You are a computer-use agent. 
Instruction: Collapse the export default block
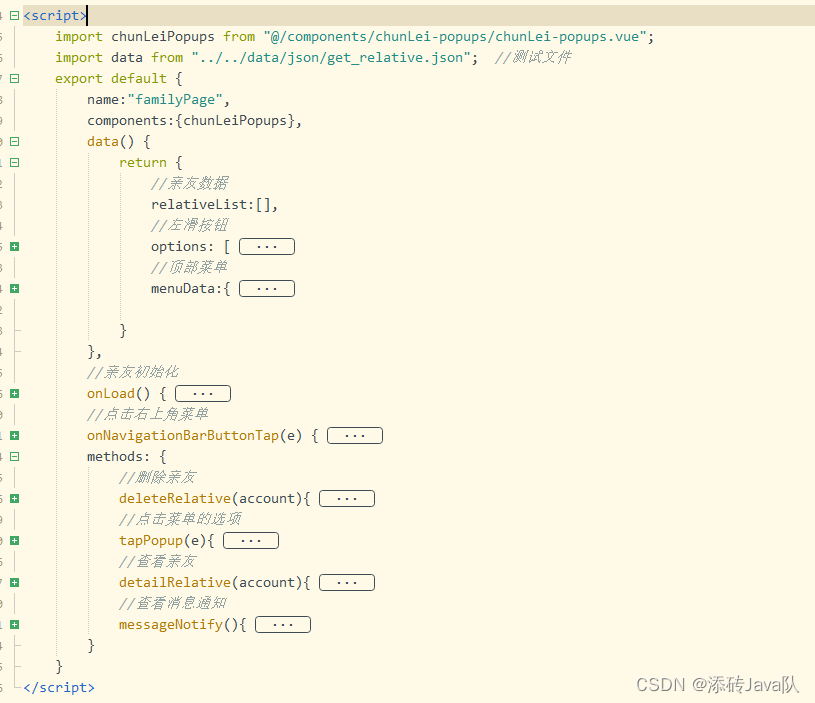click(15, 78)
